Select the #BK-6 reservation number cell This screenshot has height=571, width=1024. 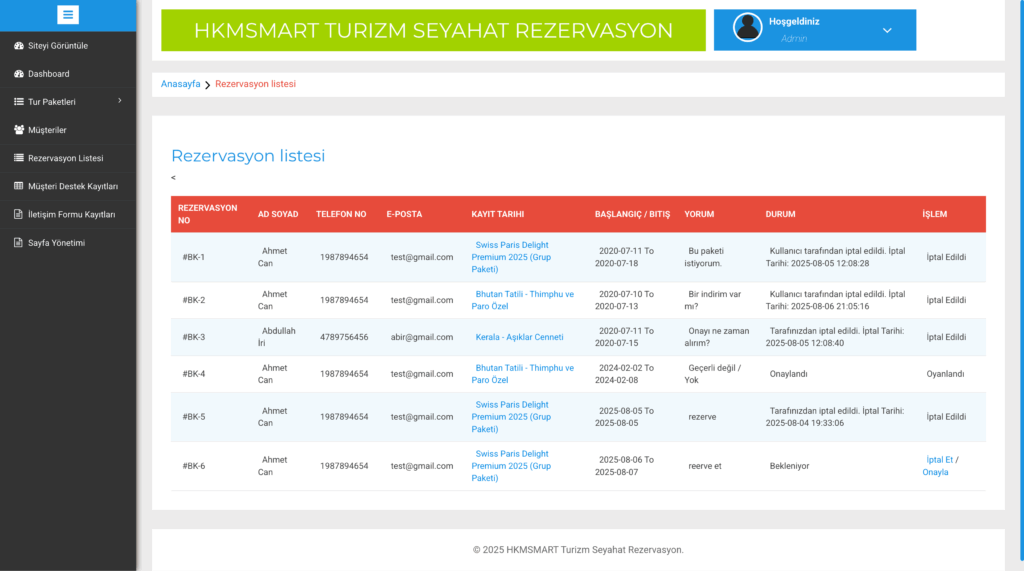click(x=193, y=466)
